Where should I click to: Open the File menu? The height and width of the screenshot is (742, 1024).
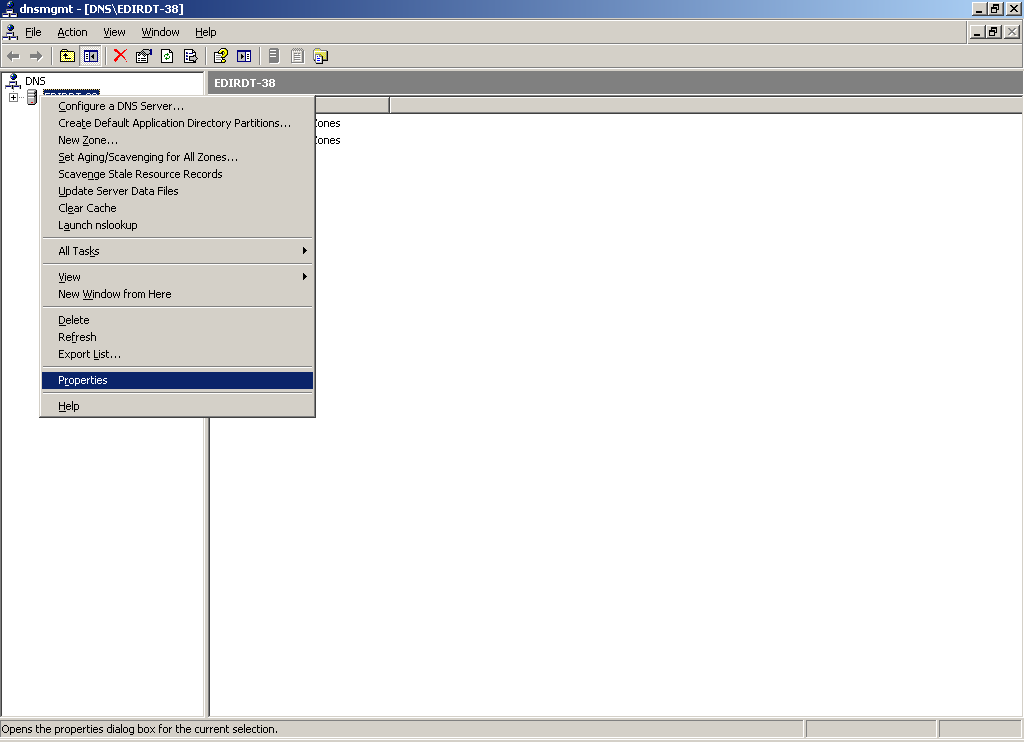pyautogui.click(x=33, y=32)
